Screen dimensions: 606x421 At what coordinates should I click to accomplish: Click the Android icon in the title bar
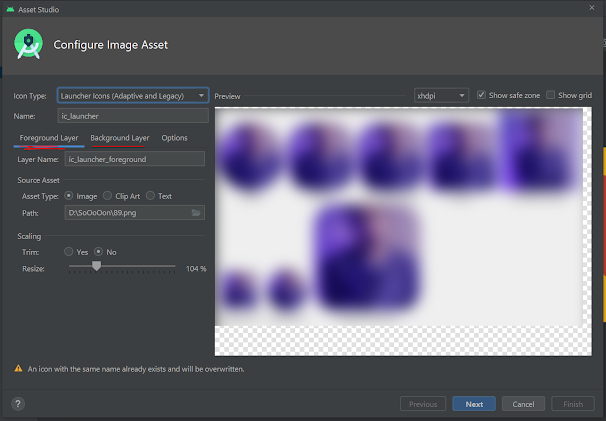pos(11,8)
